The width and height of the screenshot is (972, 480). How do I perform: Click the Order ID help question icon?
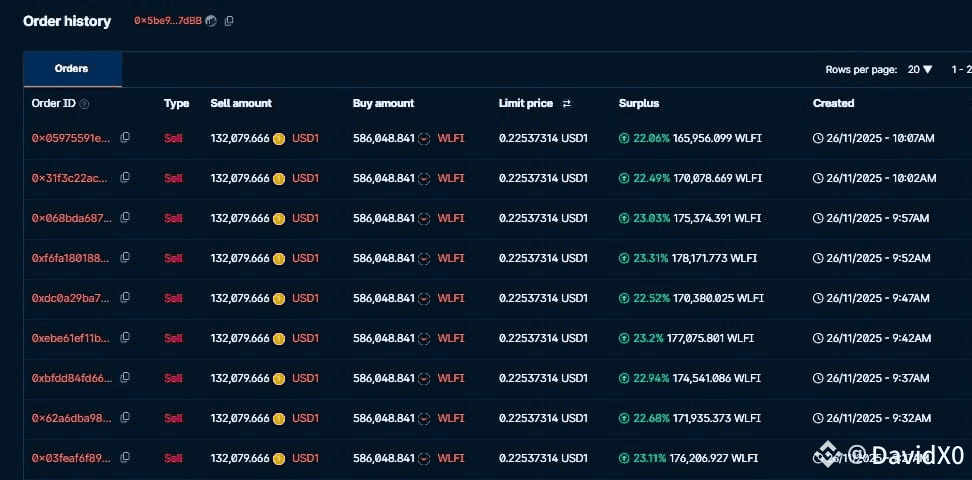click(84, 104)
